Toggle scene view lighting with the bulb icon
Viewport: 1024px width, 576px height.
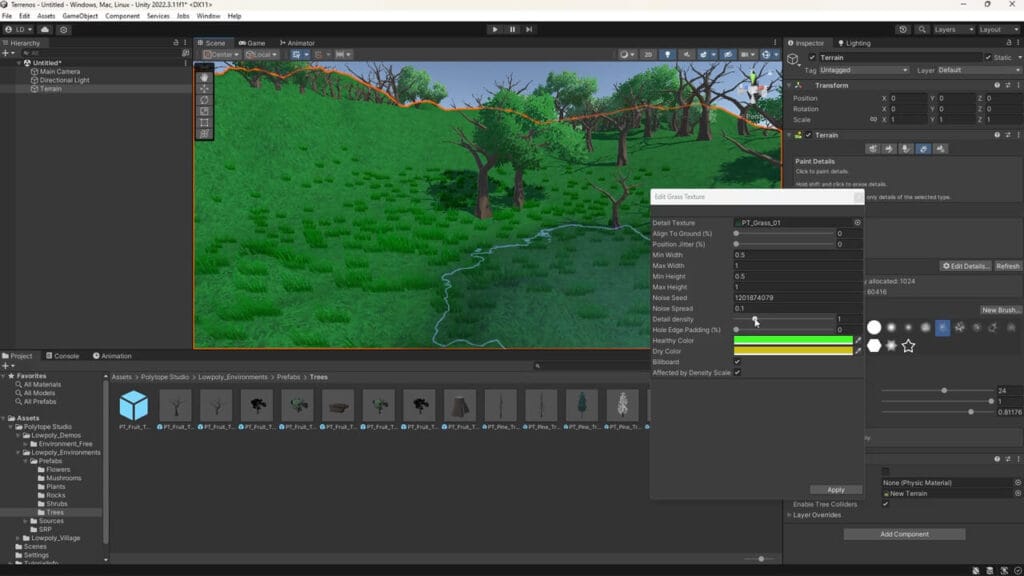pos(667,54)
